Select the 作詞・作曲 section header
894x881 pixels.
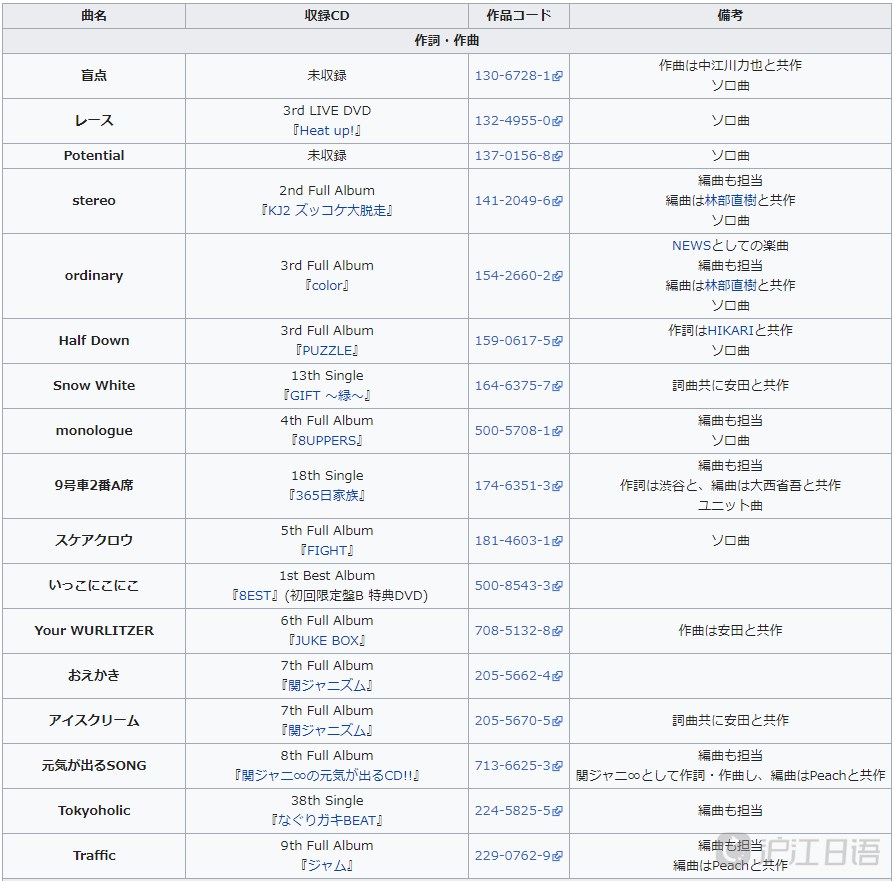tap(447, 41)
